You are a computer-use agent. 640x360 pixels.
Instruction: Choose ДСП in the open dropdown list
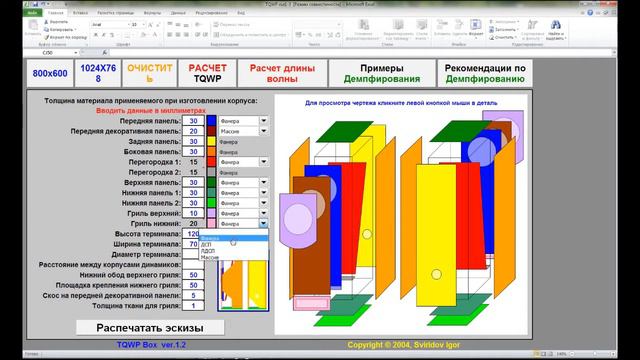point(233,244)
